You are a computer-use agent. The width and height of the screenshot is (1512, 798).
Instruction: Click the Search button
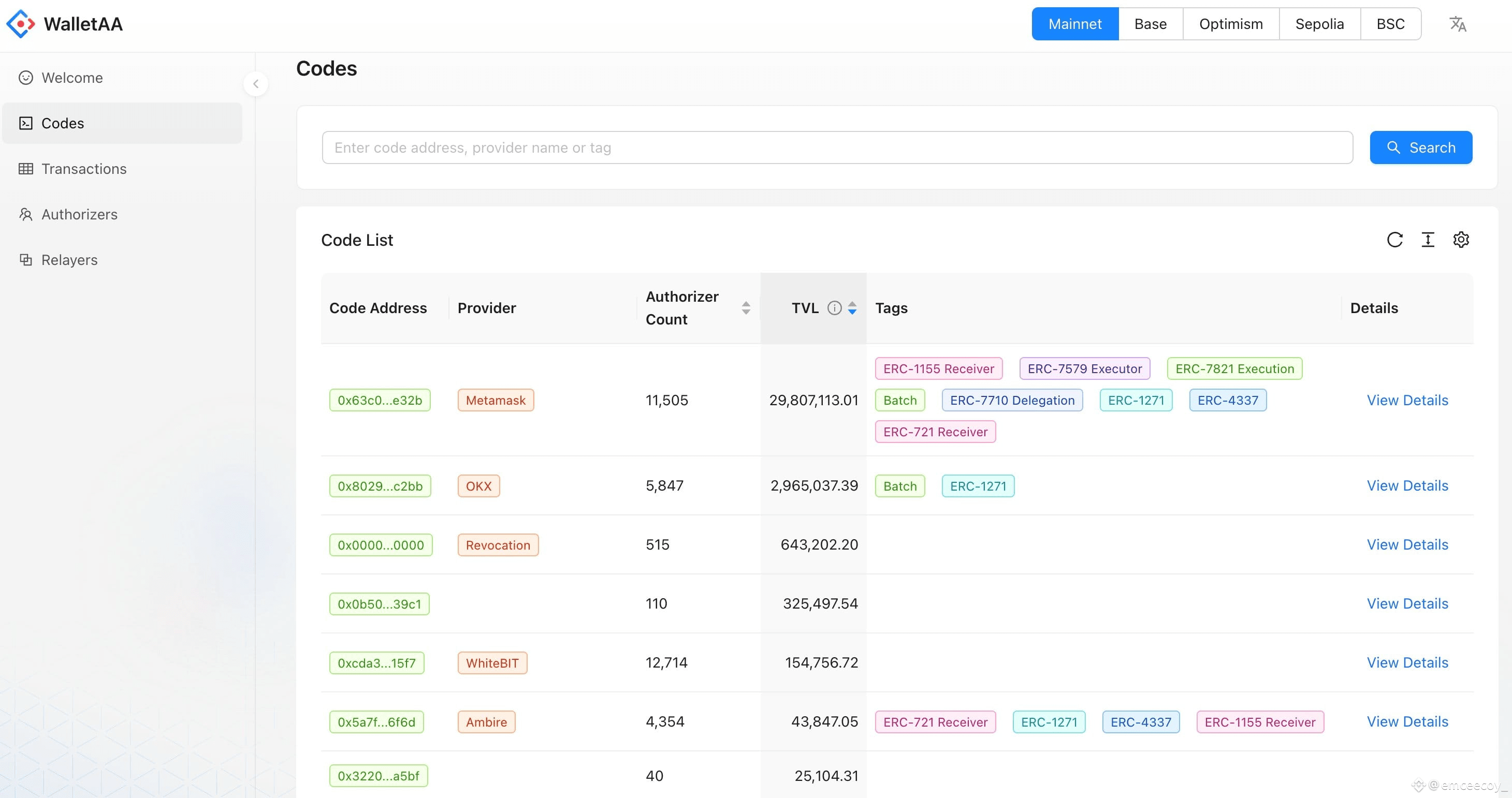[x=1420, y=148]
